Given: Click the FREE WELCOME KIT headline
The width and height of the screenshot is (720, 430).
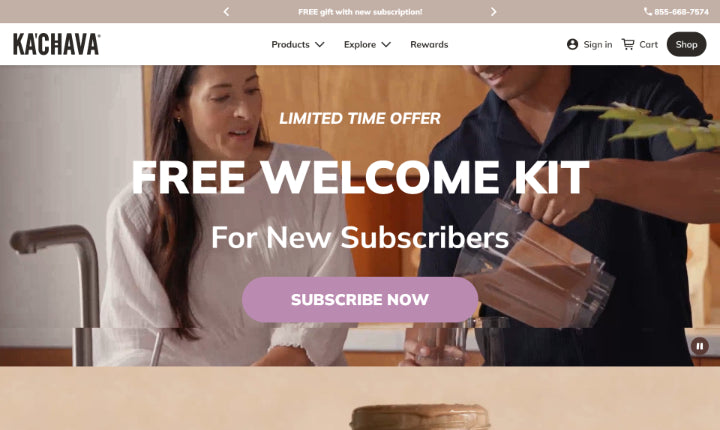Looking at the screenshot, I should click(360, 177).
